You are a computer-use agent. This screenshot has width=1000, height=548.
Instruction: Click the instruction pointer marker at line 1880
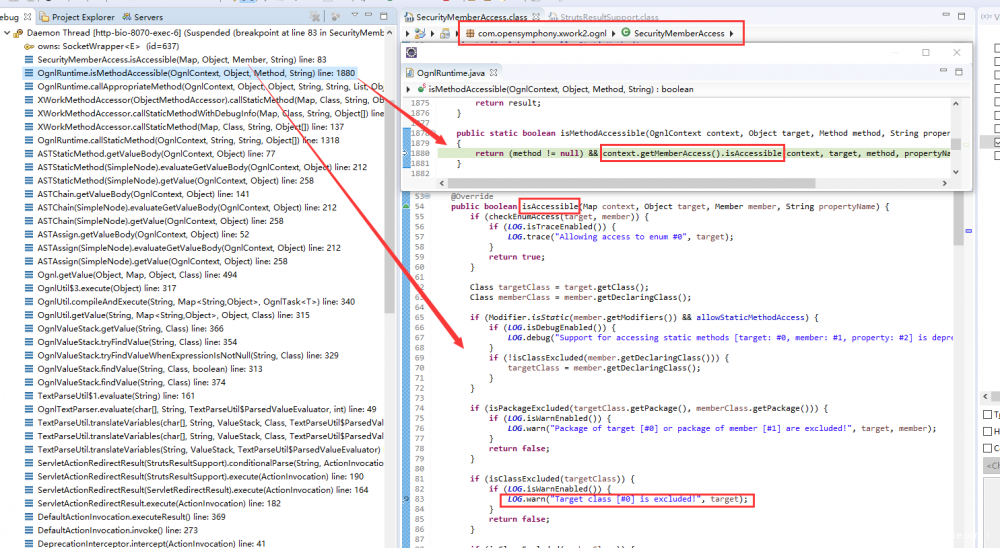[405, 153]
